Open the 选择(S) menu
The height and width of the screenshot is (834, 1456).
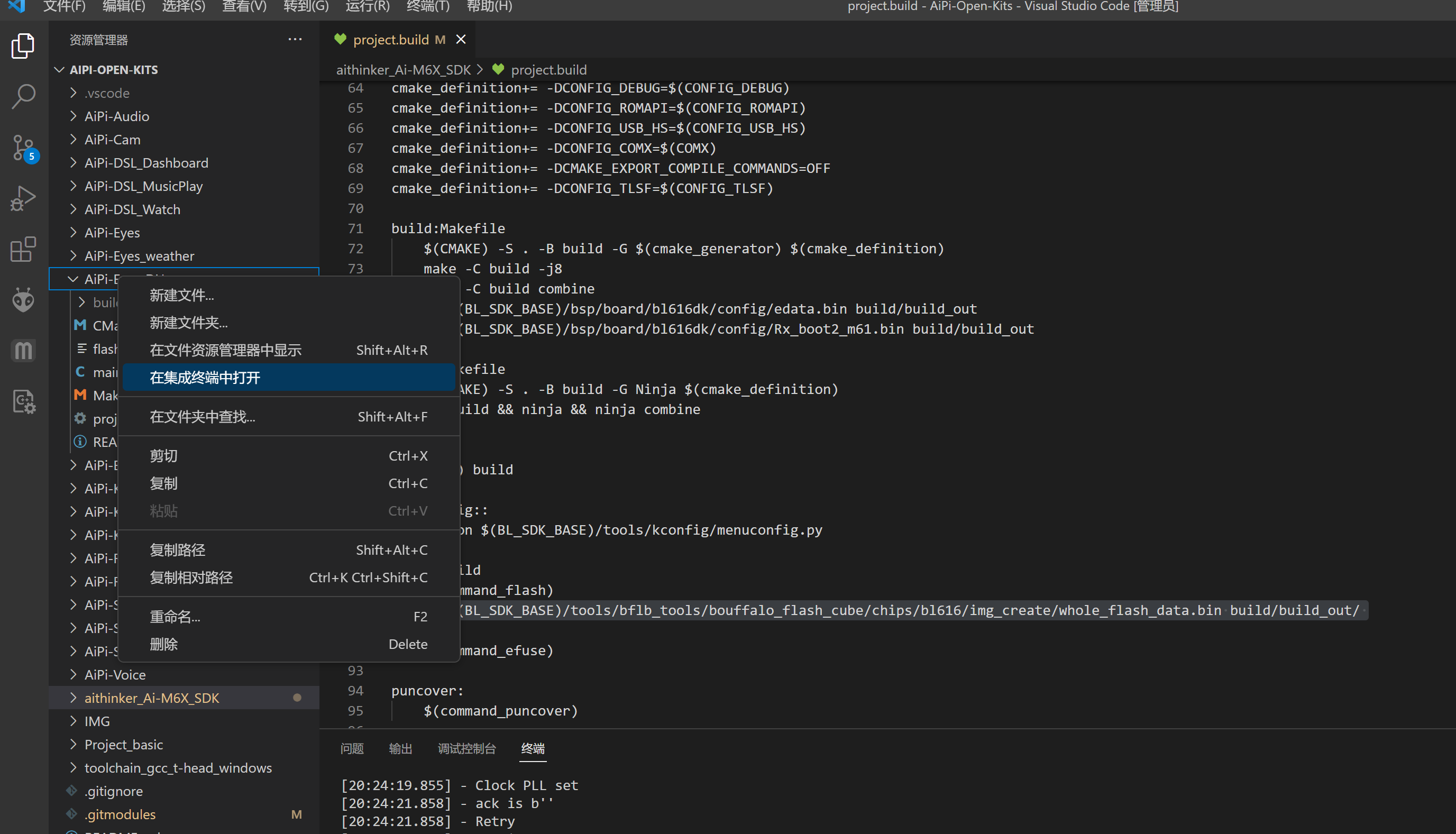point(184,6)
